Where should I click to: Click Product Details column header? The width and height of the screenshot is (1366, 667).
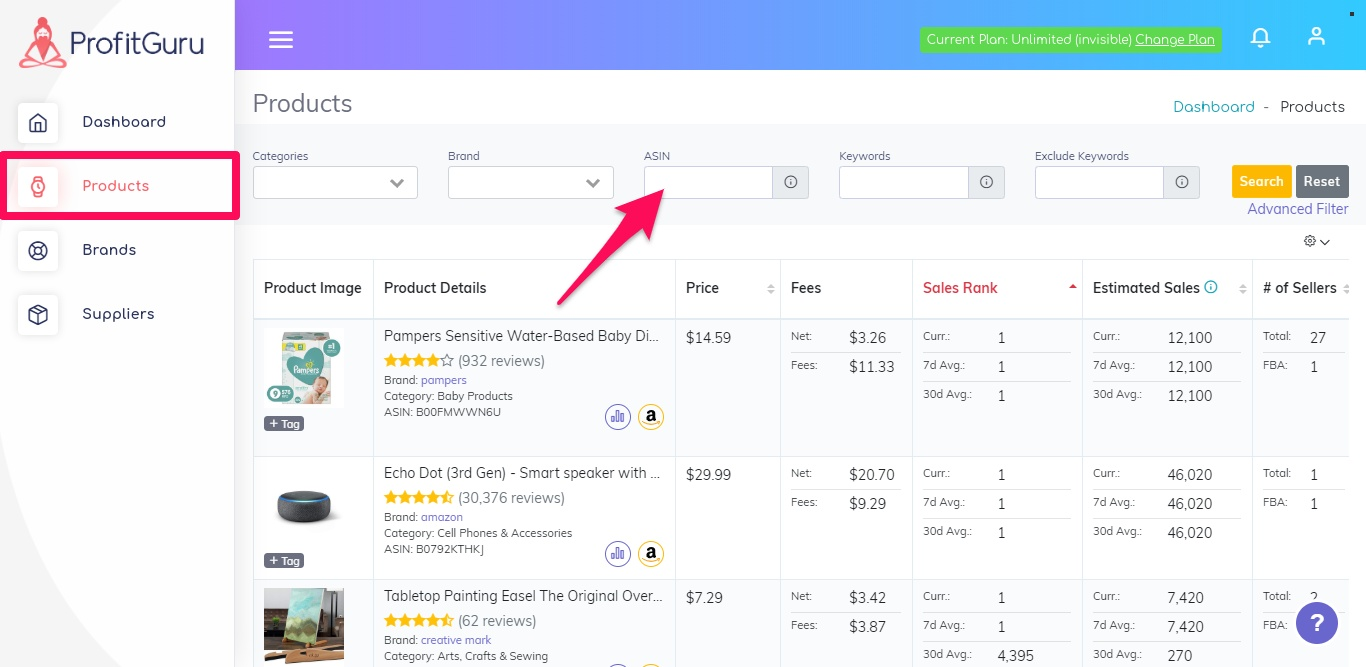[x=435, y=288]
